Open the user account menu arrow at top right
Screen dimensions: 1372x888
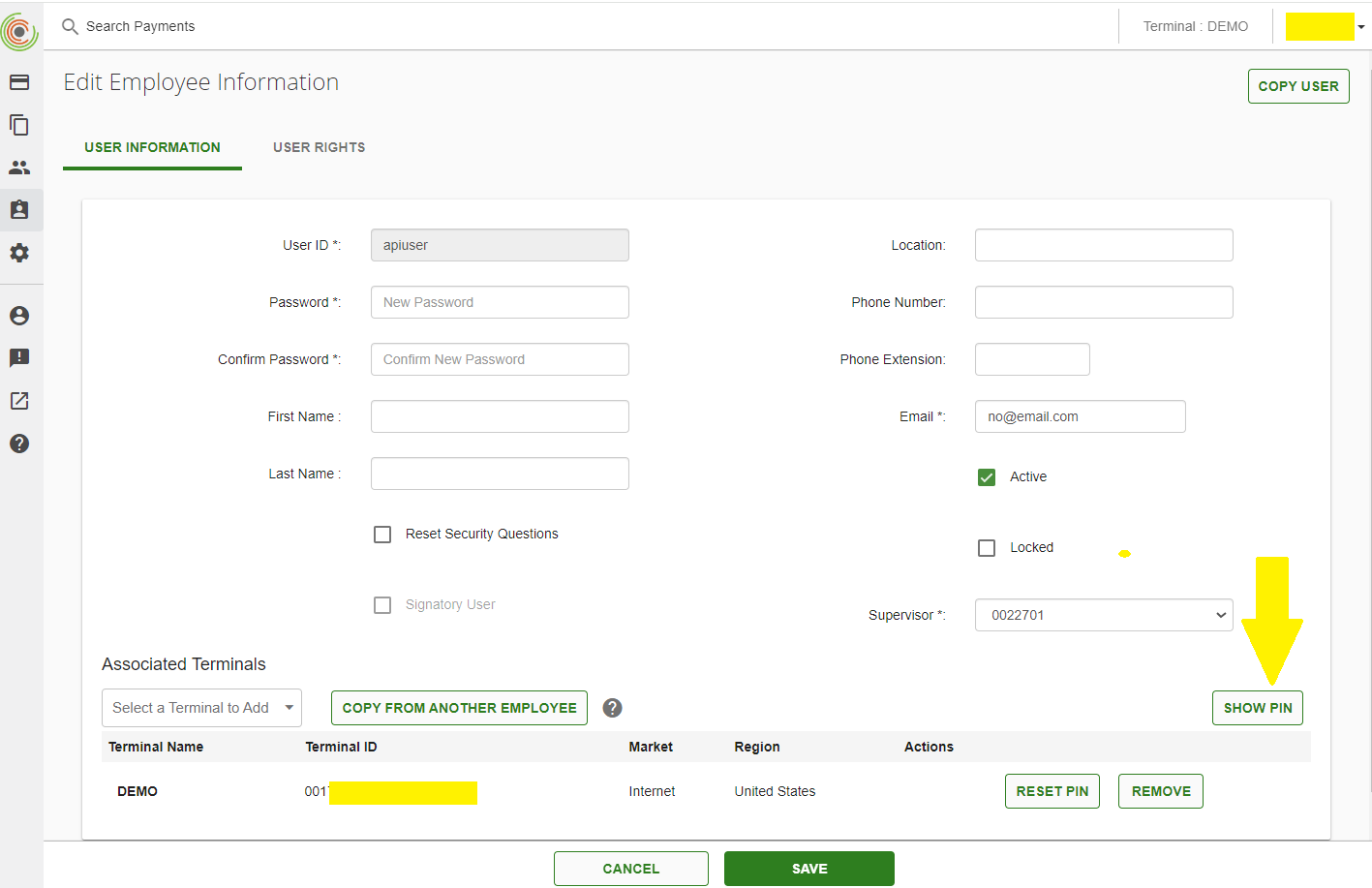click(1360, 27)
